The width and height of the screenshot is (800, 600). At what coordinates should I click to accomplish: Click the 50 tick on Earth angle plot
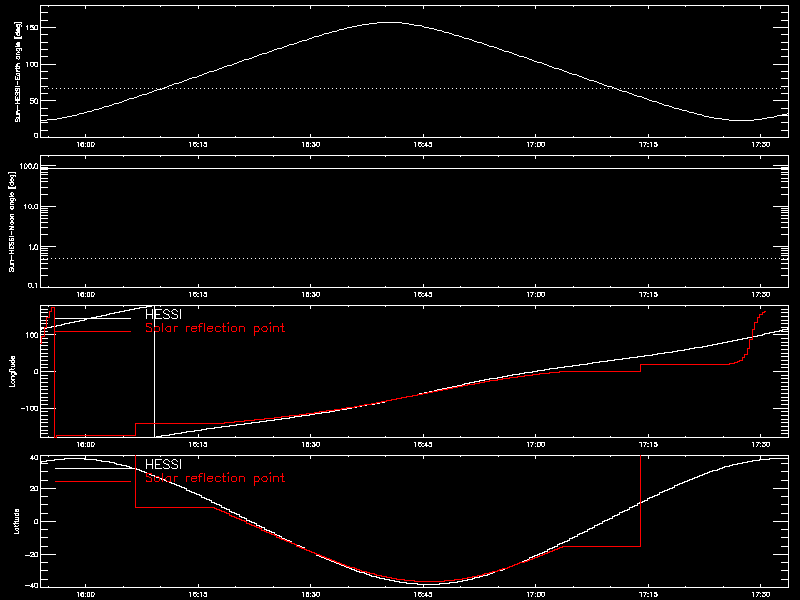34,101
